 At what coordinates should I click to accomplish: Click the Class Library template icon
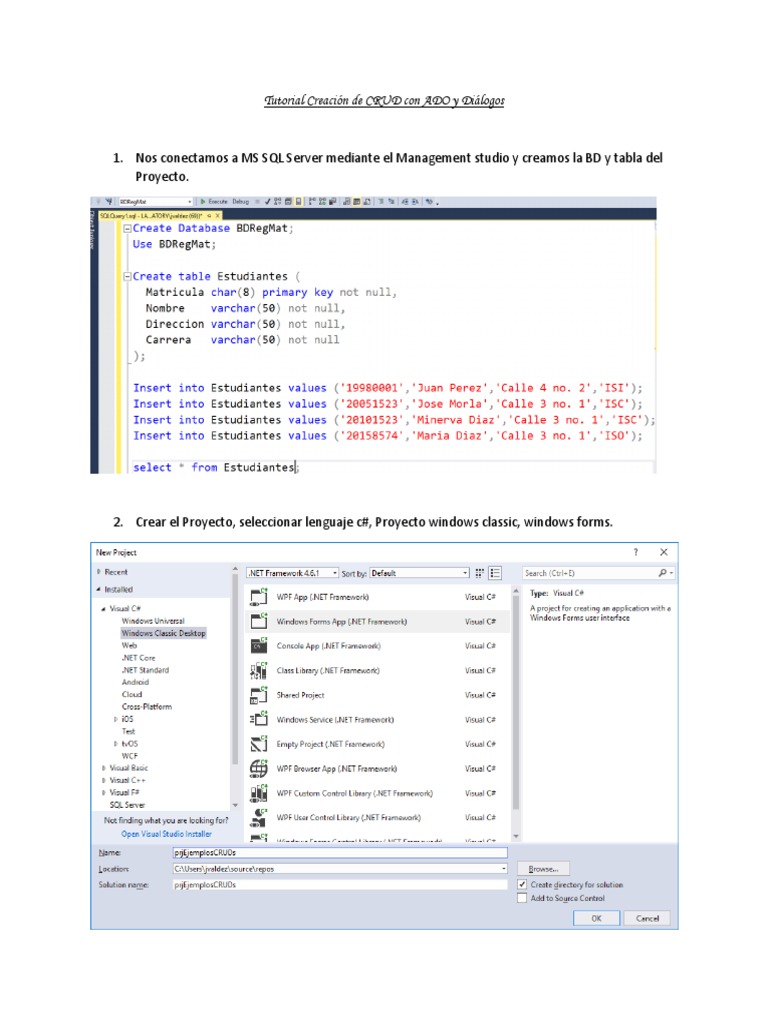pyautogui.click(x=259, y=670)
